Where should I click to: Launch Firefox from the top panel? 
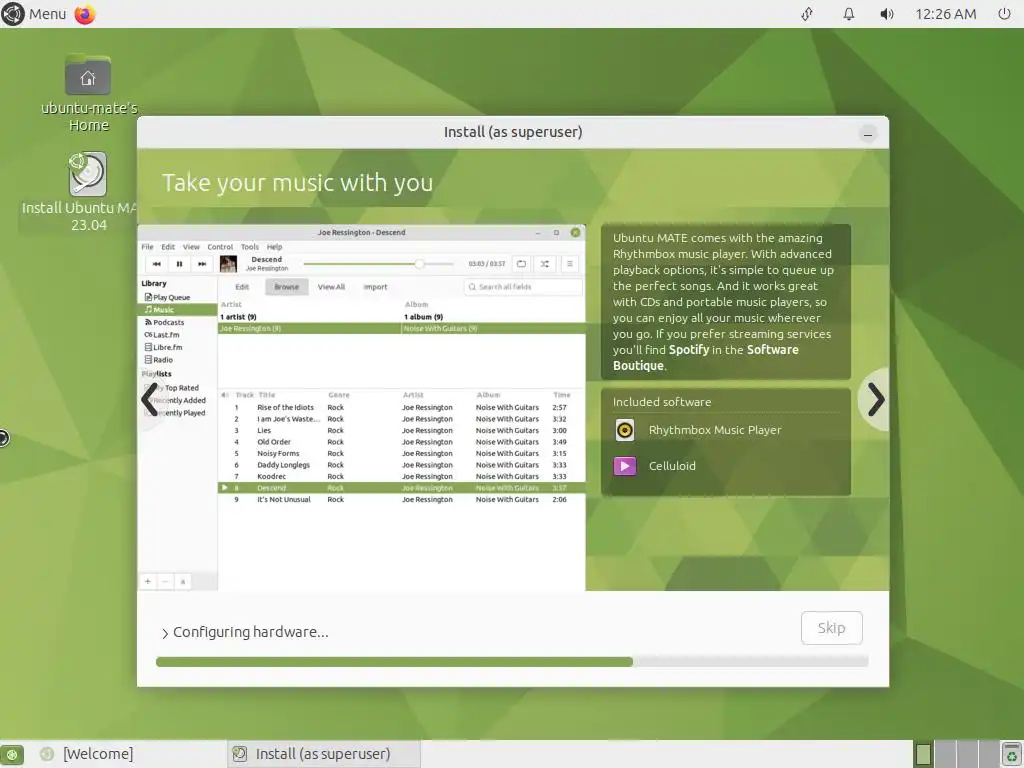pyautogui.click(x=85, y=14)
